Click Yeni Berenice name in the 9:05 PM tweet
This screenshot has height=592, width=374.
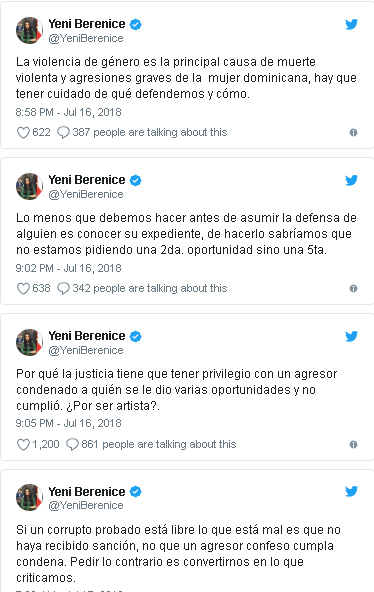[x=87, y=336]
